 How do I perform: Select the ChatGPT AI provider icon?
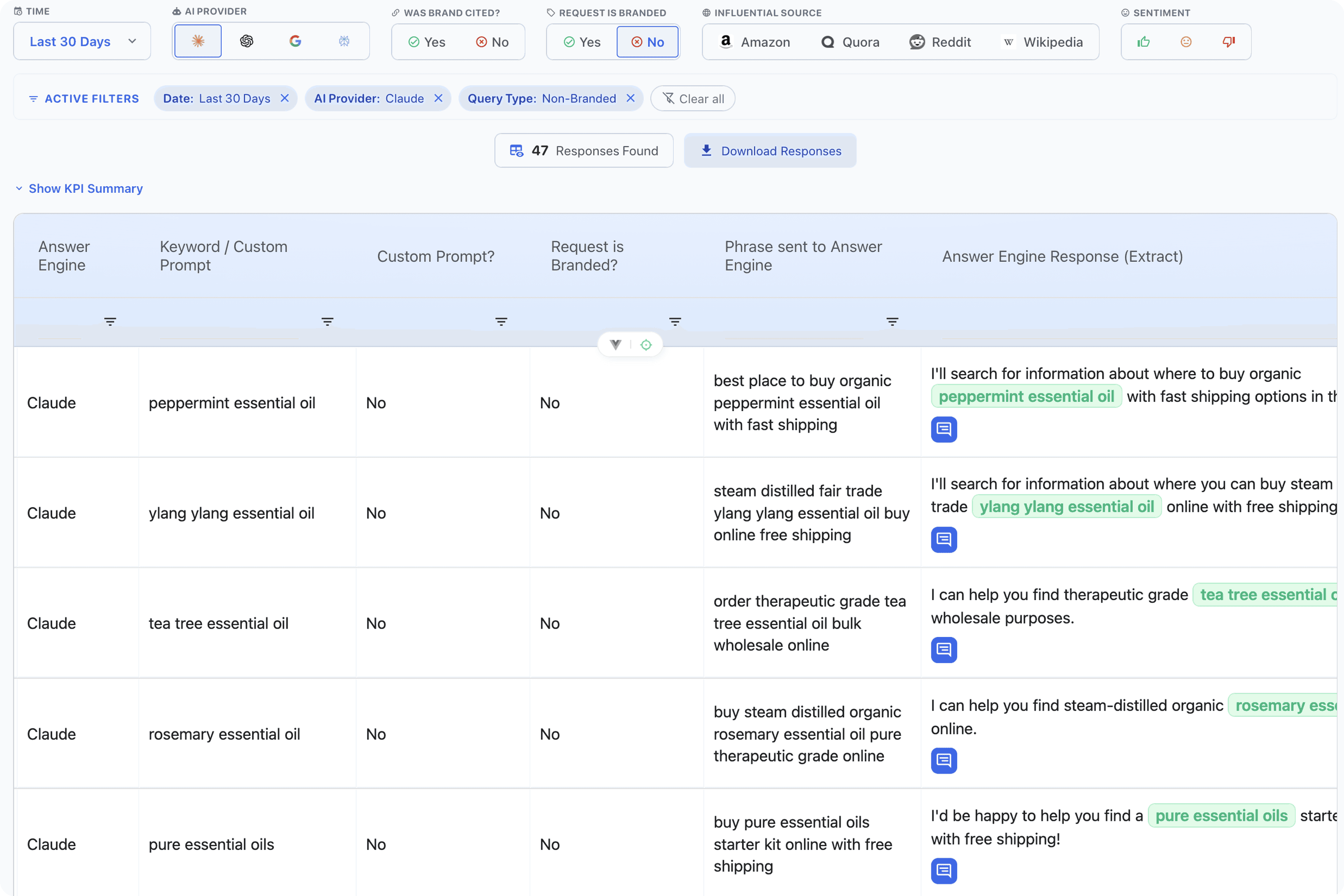point(246,41)
